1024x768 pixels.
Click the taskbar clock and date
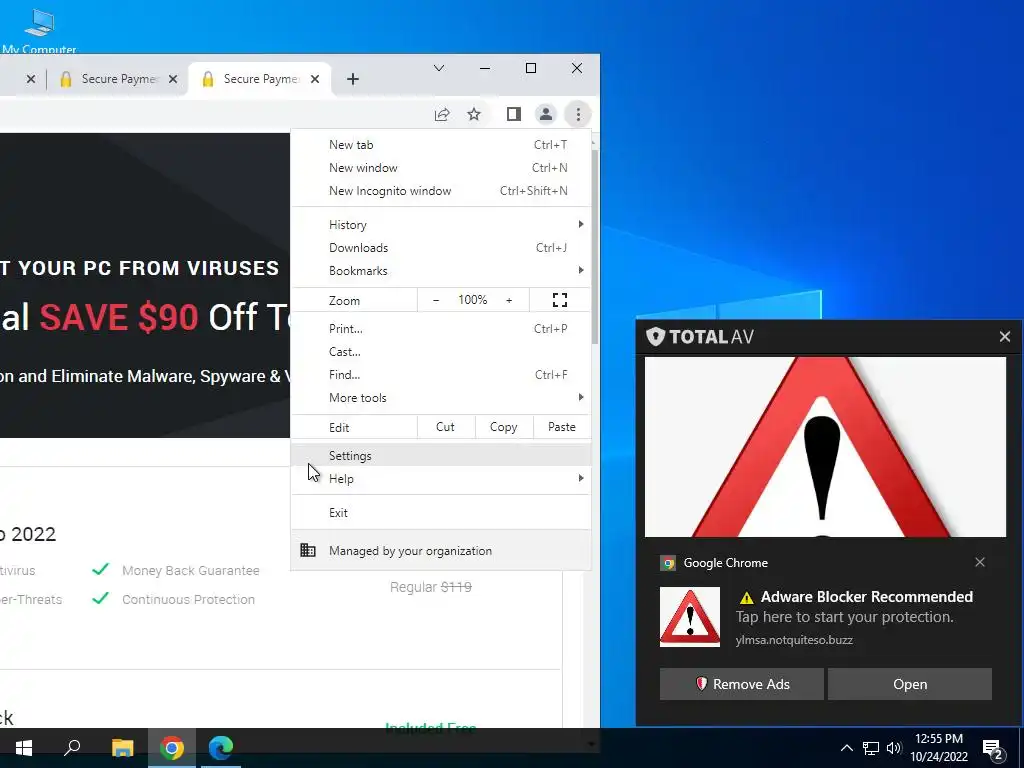(x=939, y=748)
